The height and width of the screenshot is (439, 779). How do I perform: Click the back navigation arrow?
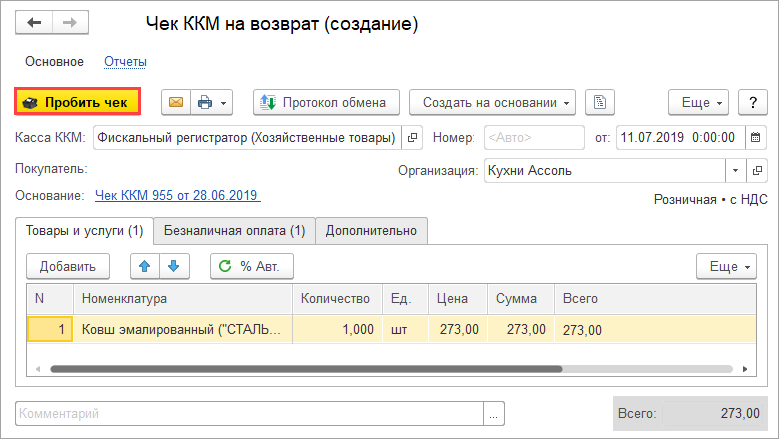[x=34, y=22]
